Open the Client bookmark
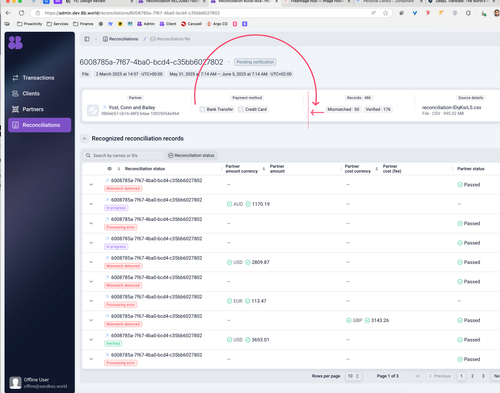The image size is (500, 393). [x=168, y=24]
